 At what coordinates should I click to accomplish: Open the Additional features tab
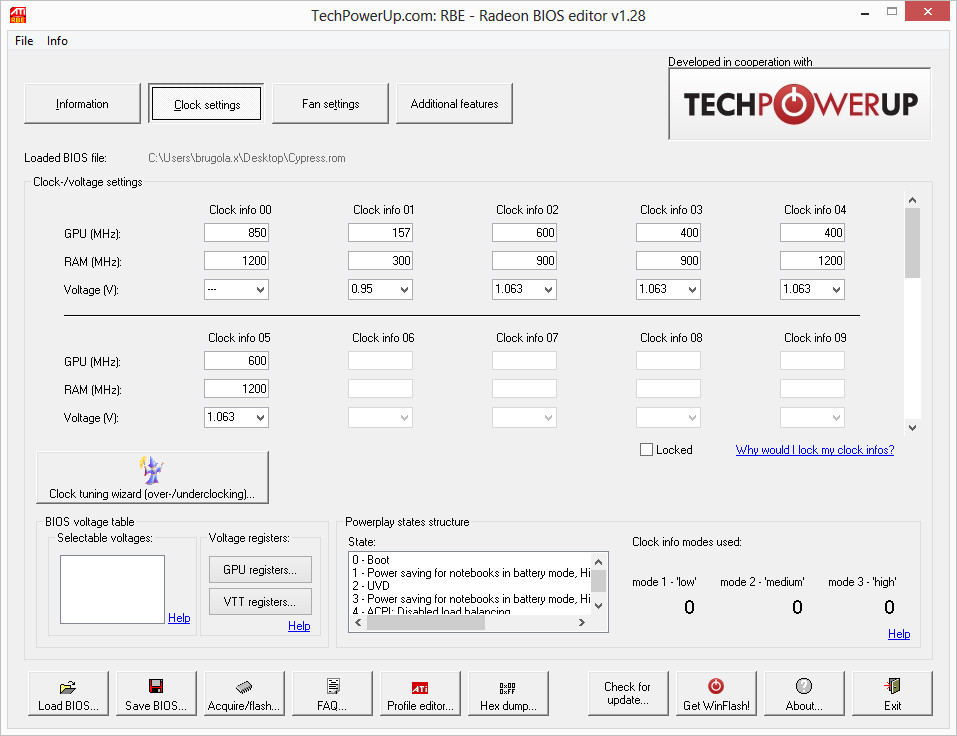point(454,104)
